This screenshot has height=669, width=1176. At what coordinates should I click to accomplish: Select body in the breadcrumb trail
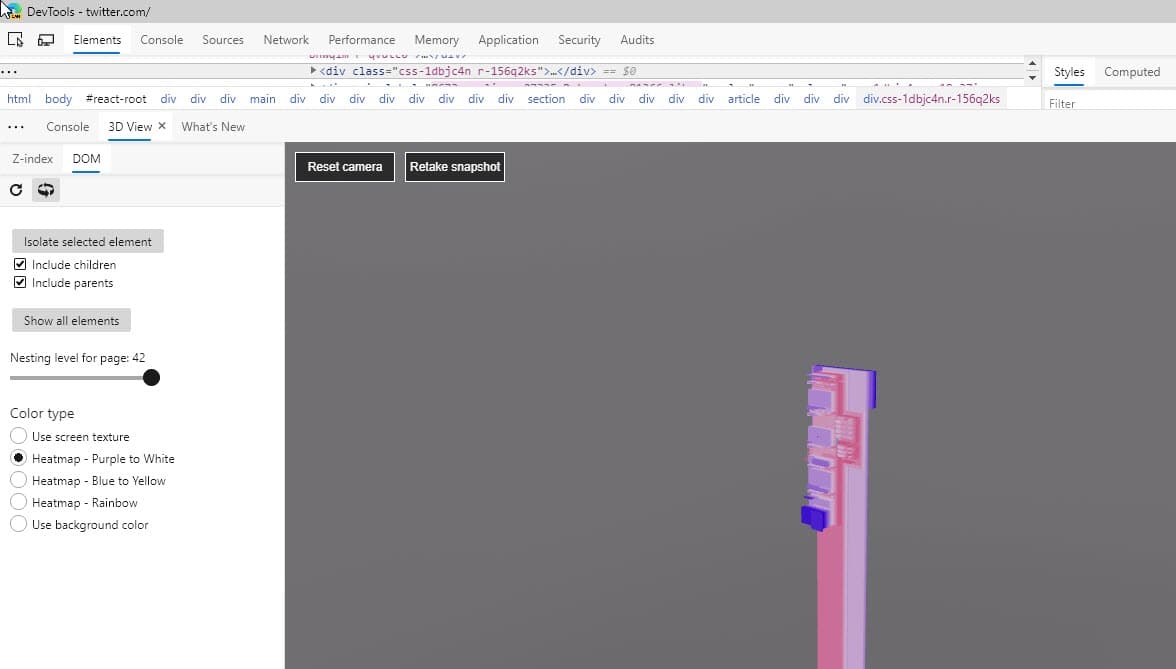click(58, 99)
